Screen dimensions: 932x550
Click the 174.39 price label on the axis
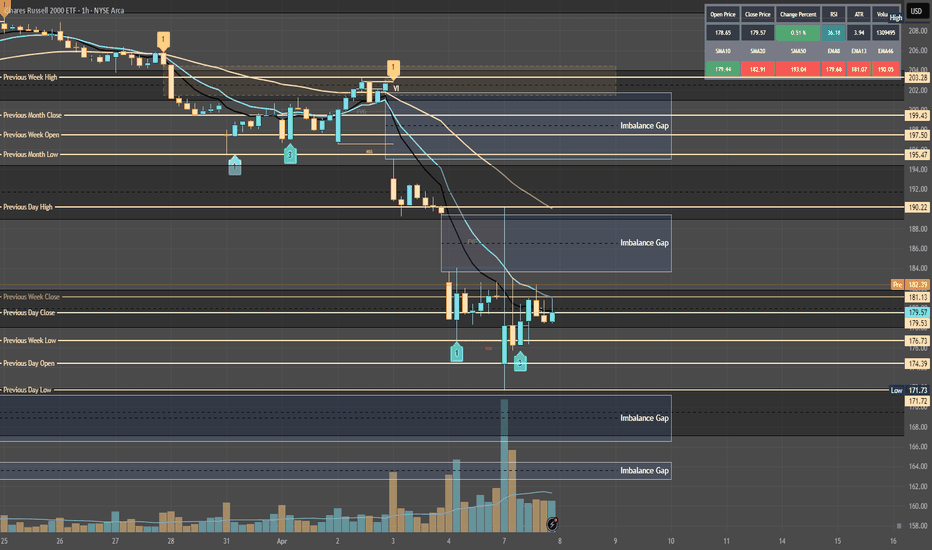pyautogui.click(x=917, y=363)
